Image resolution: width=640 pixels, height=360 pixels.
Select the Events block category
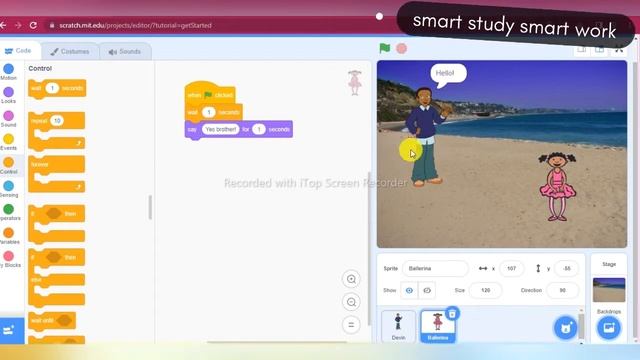pyautogui.click(x=9, y=142)
